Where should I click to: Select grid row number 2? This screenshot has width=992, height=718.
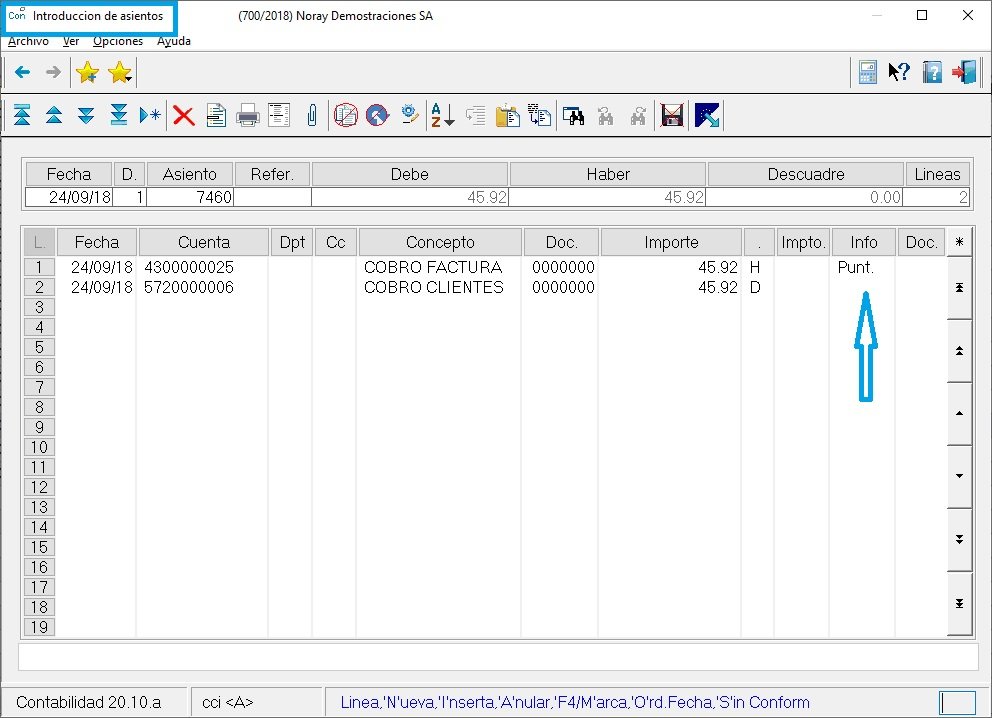(x=39, y=287)
